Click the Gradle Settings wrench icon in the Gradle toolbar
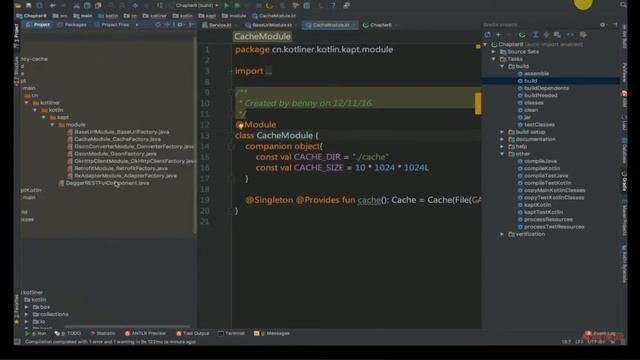This screenshot has width=640, height=360. pos(583,35)
